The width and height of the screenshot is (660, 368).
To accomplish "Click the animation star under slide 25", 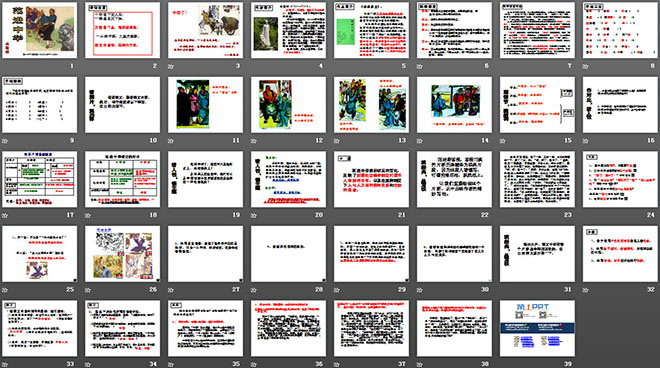I will click(5, 290).
